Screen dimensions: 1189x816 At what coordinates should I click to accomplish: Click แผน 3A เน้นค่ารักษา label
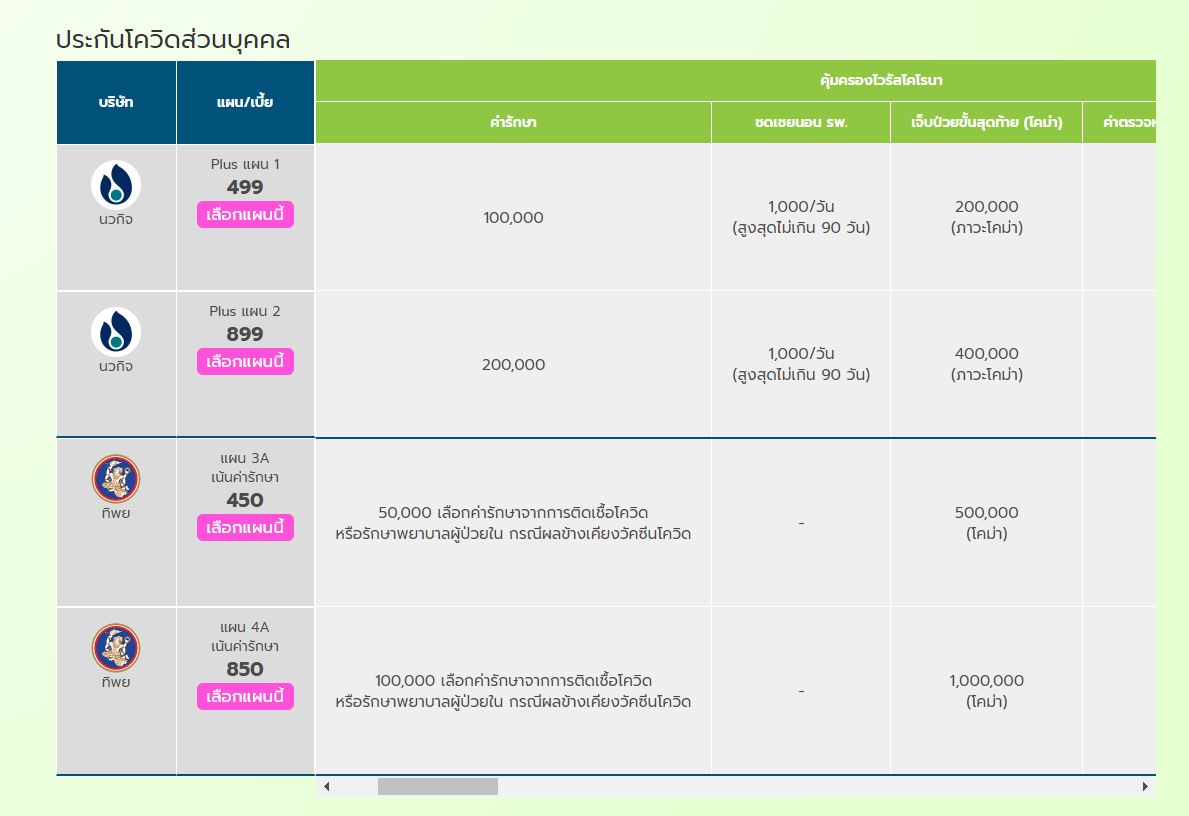(x=245, y=468)
